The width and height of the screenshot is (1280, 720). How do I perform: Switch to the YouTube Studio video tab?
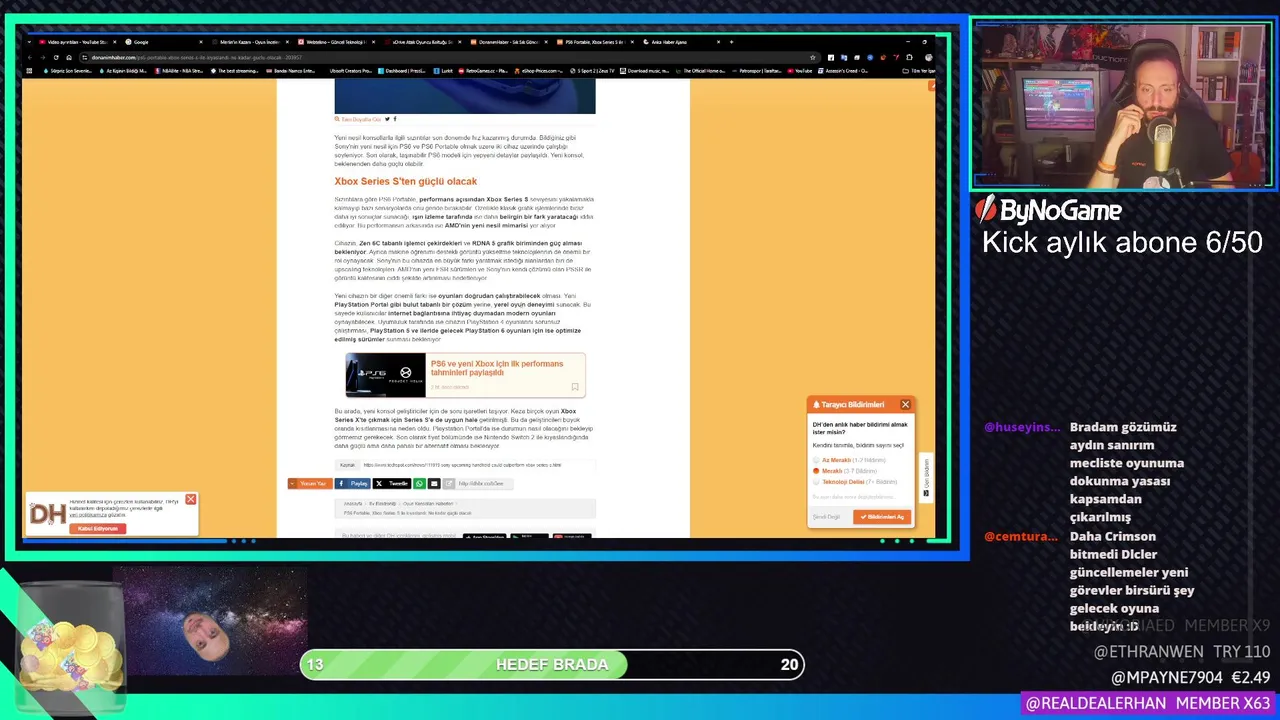(77, 42)
